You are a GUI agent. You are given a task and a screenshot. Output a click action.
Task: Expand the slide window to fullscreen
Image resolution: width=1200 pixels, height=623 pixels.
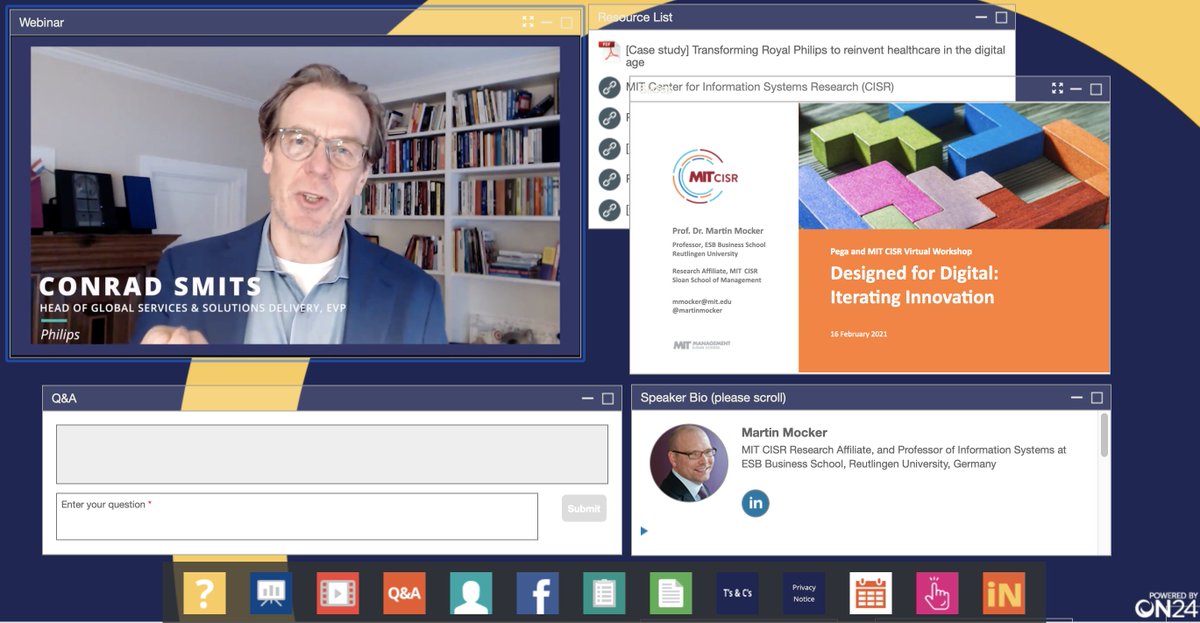pyautogui.click(x=1057, y=88)
